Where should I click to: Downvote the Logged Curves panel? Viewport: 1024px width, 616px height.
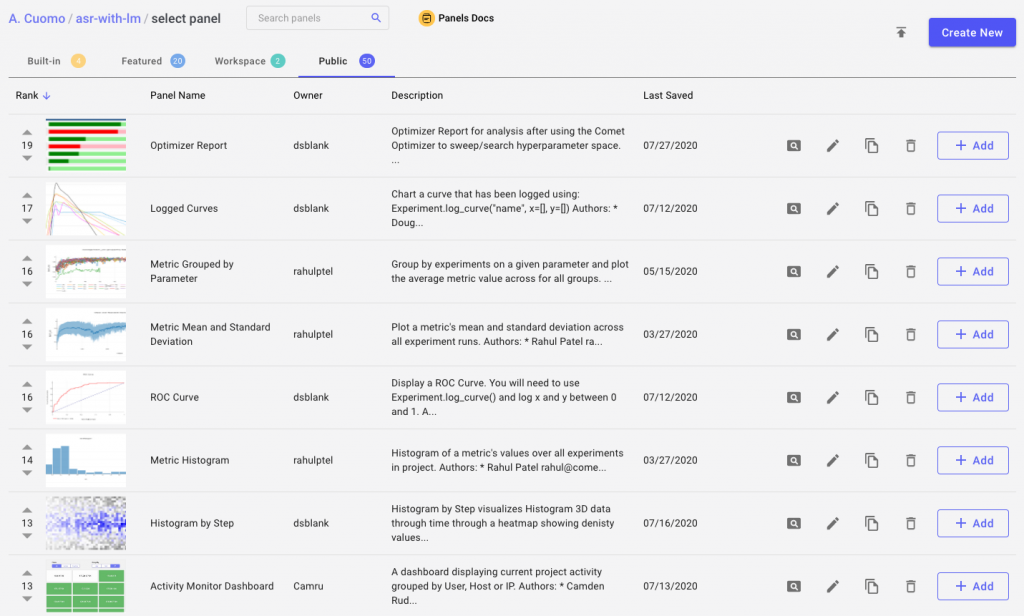point(27,221)
